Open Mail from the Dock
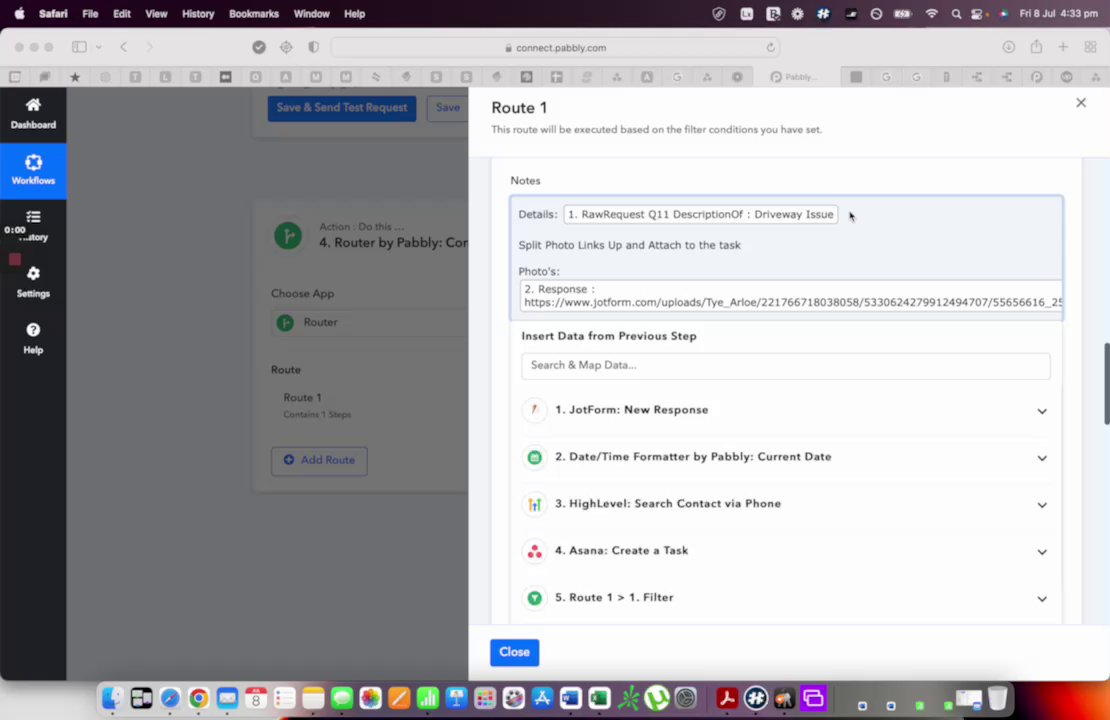 click(227, 699)
